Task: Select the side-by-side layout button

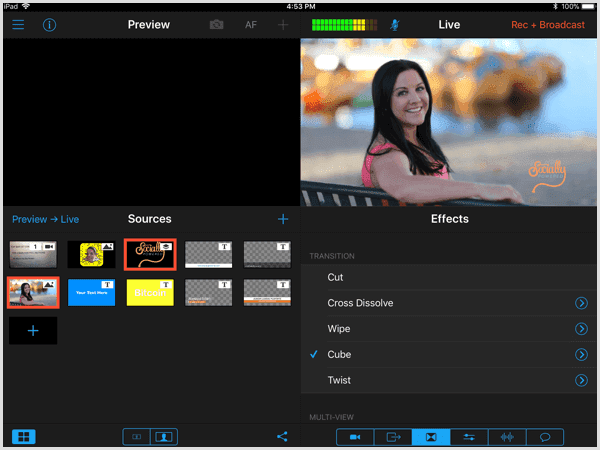Action: click(137, 437)
